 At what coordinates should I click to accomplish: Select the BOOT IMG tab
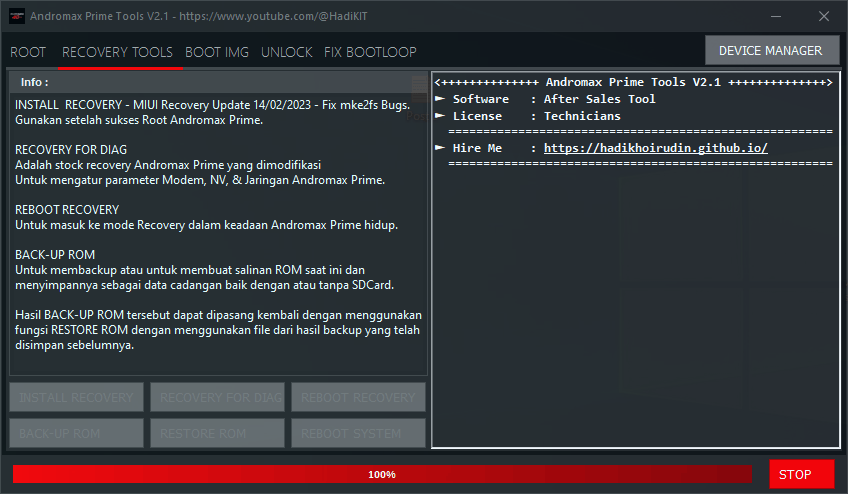tap(217, 52)
